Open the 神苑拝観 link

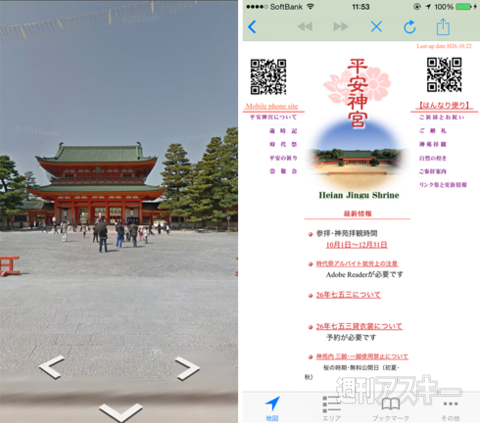pyautogui.click(x=433, y=144)
